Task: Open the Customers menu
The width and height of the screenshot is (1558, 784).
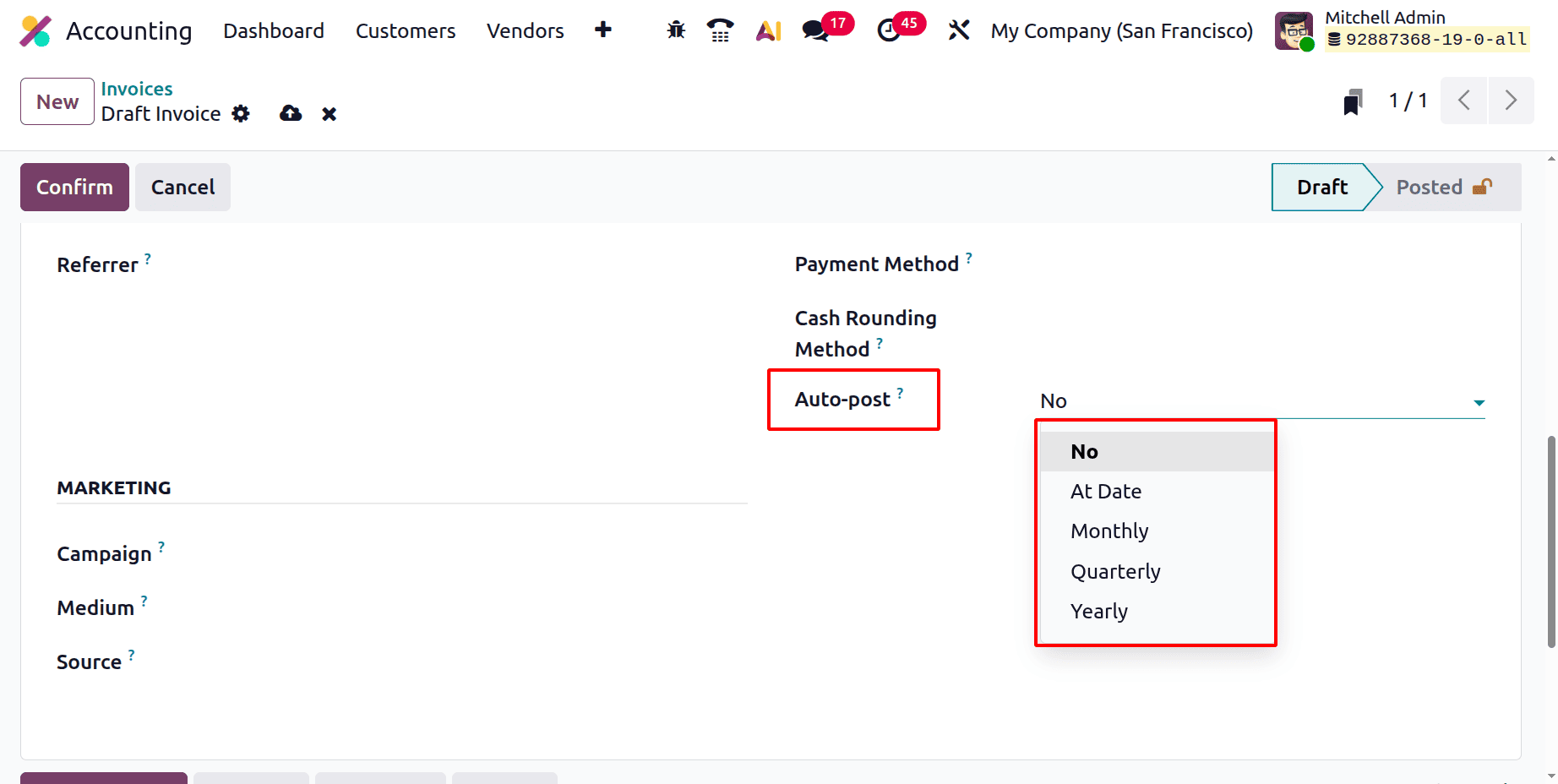Action: pos(405,30)
